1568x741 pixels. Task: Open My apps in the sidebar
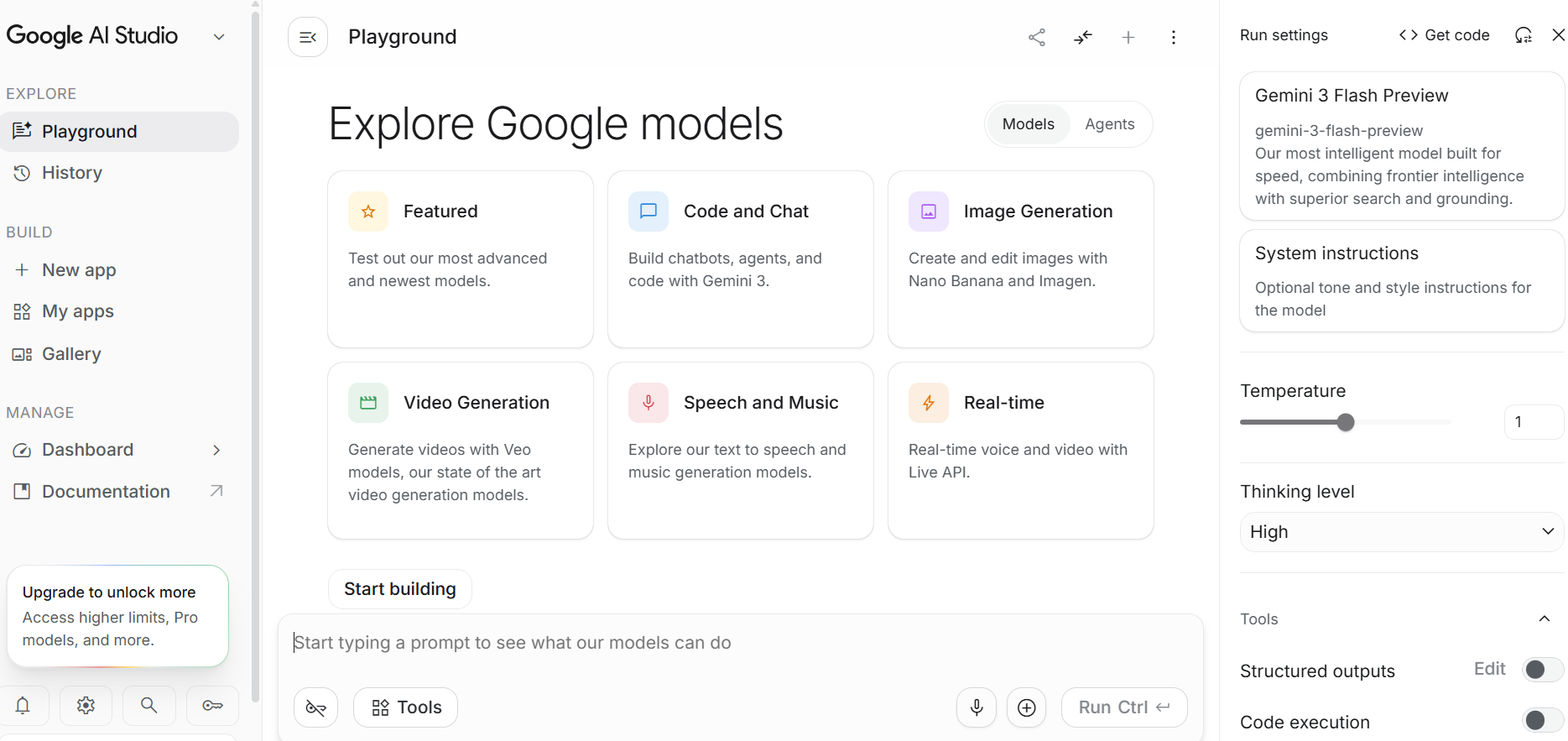119,311
